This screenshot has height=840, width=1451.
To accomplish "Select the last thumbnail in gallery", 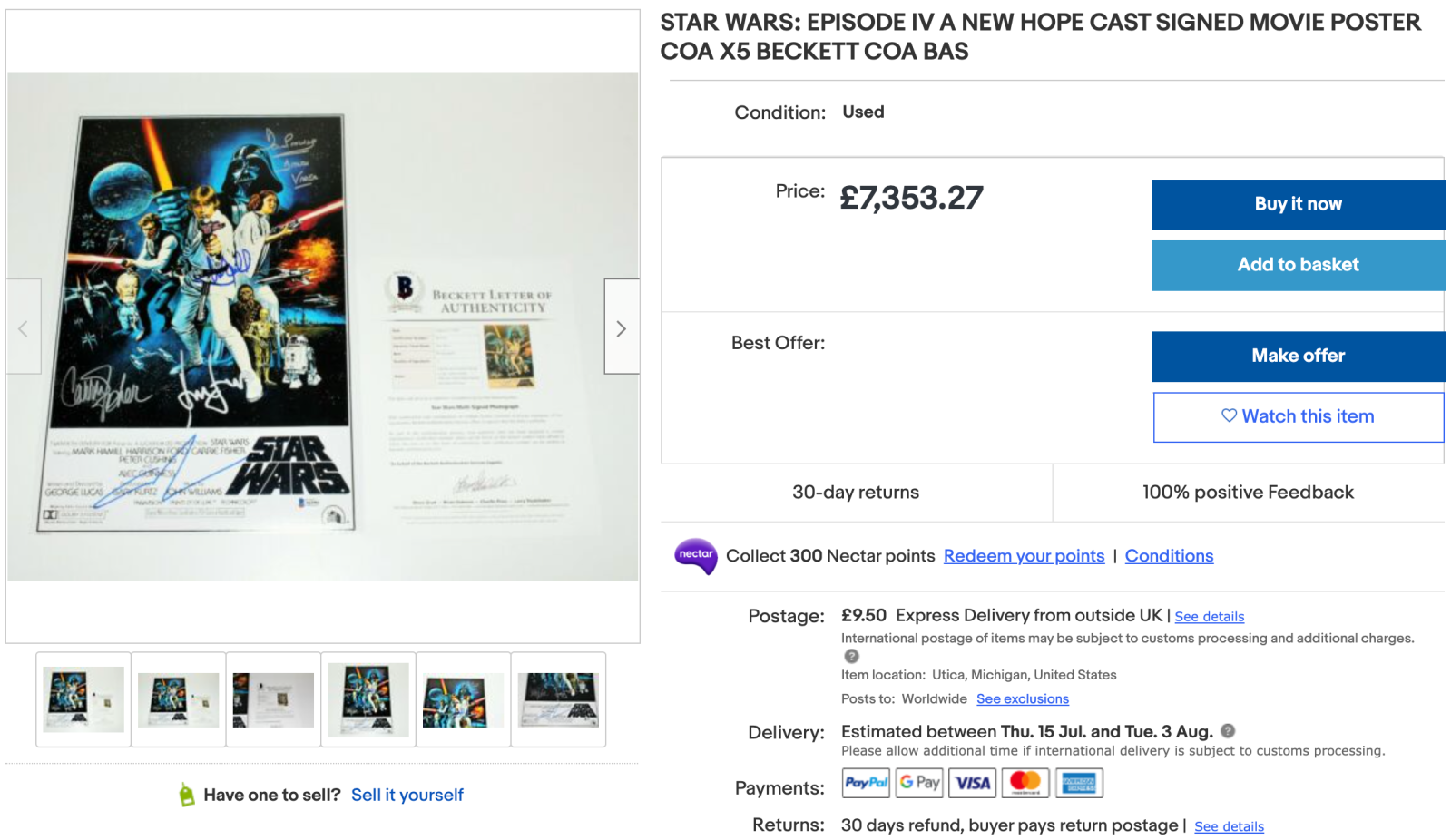I will pos(558,699).
